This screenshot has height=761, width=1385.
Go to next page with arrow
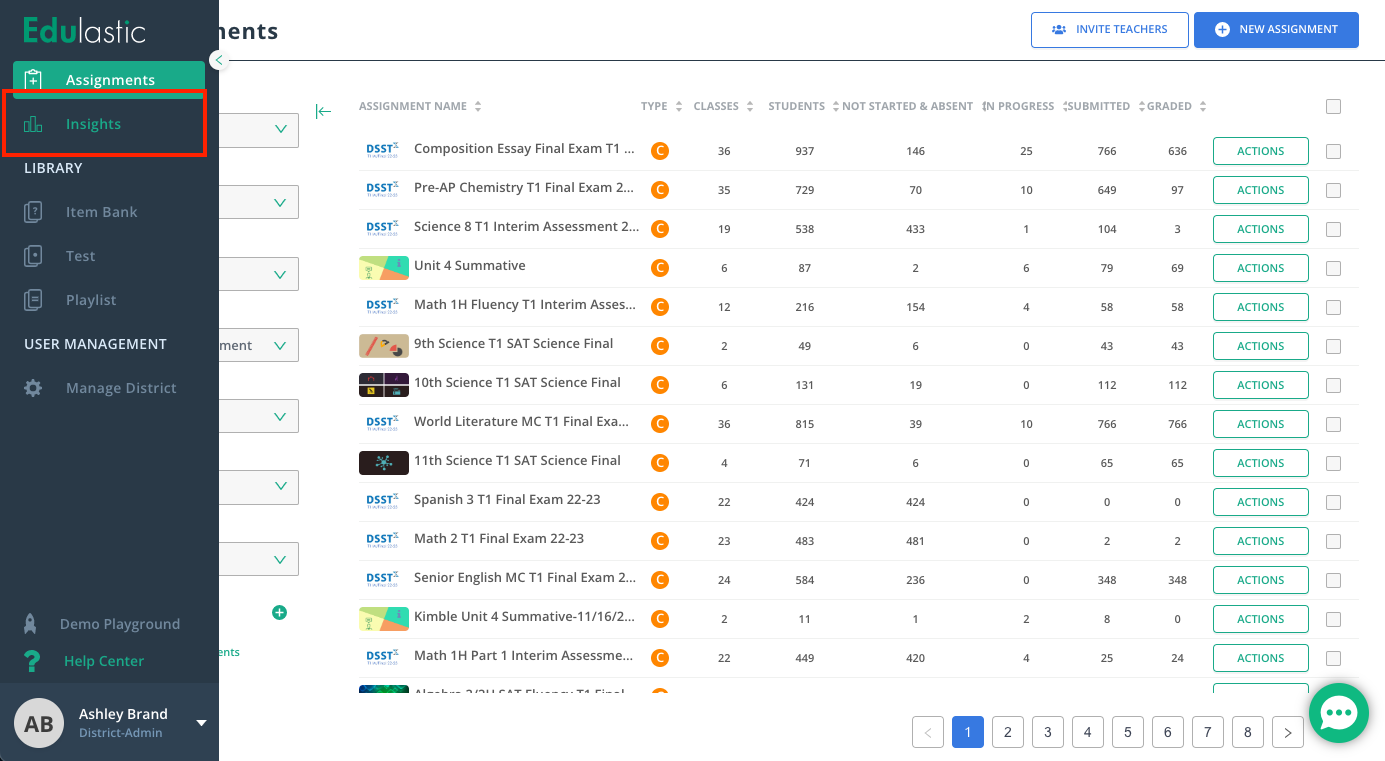pyautogui.click(x=1288, y=732)
